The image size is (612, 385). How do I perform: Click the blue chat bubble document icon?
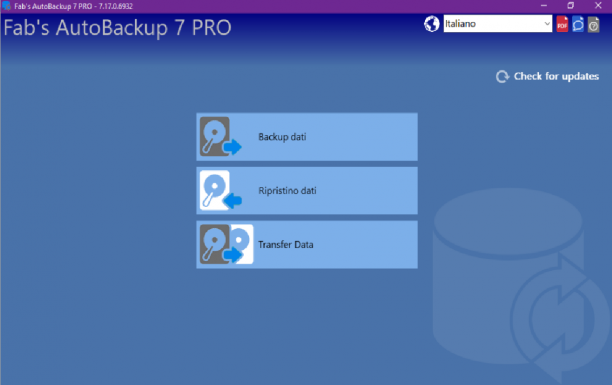point(578,24)
